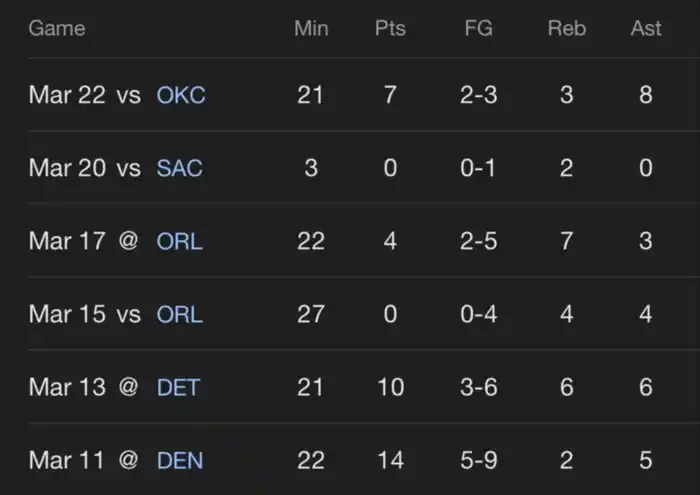Image resolution: width=700 pixels, height=495 pixels.
Task: Select the Mar 20 game date
Action: (x=67, y=168)
